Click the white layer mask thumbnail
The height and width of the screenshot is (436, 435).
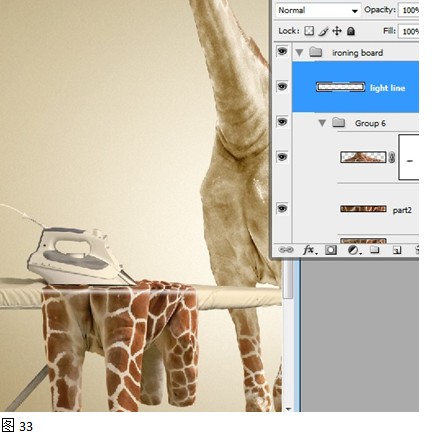409,157
